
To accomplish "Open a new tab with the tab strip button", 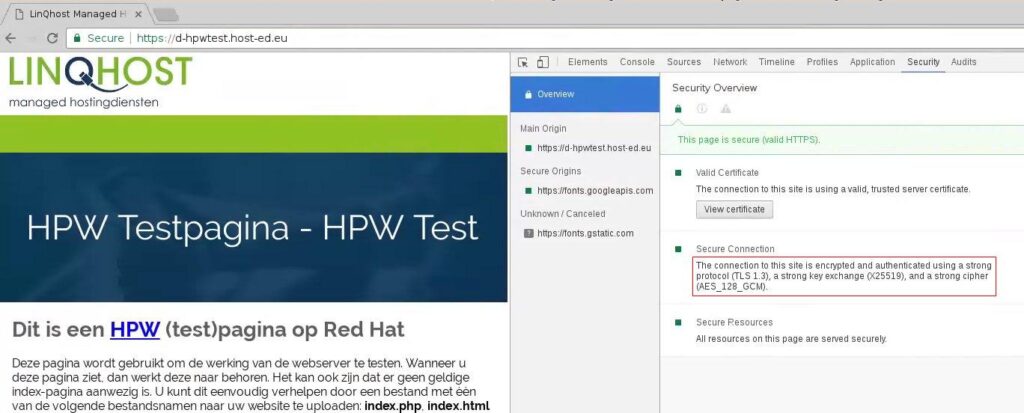I will [x=166, y=14].
